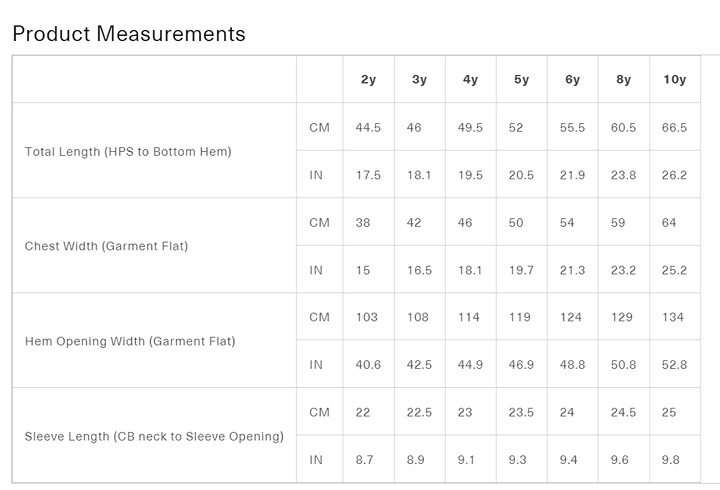Select the 6y size column header

(572, 79)
